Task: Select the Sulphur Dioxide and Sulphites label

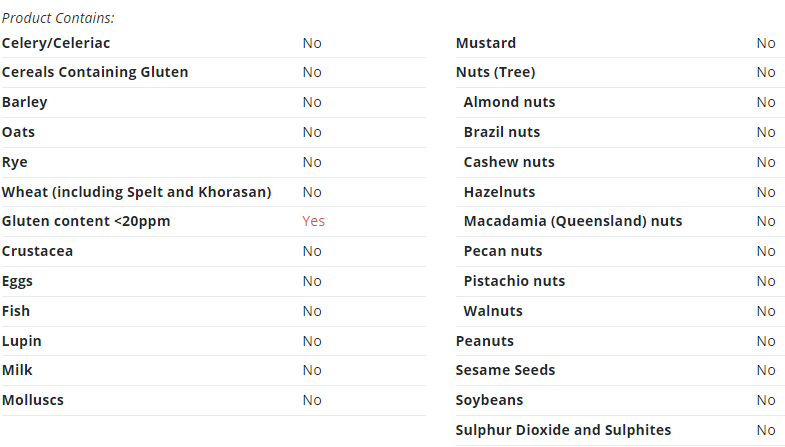Action: [x=563, y=430]
